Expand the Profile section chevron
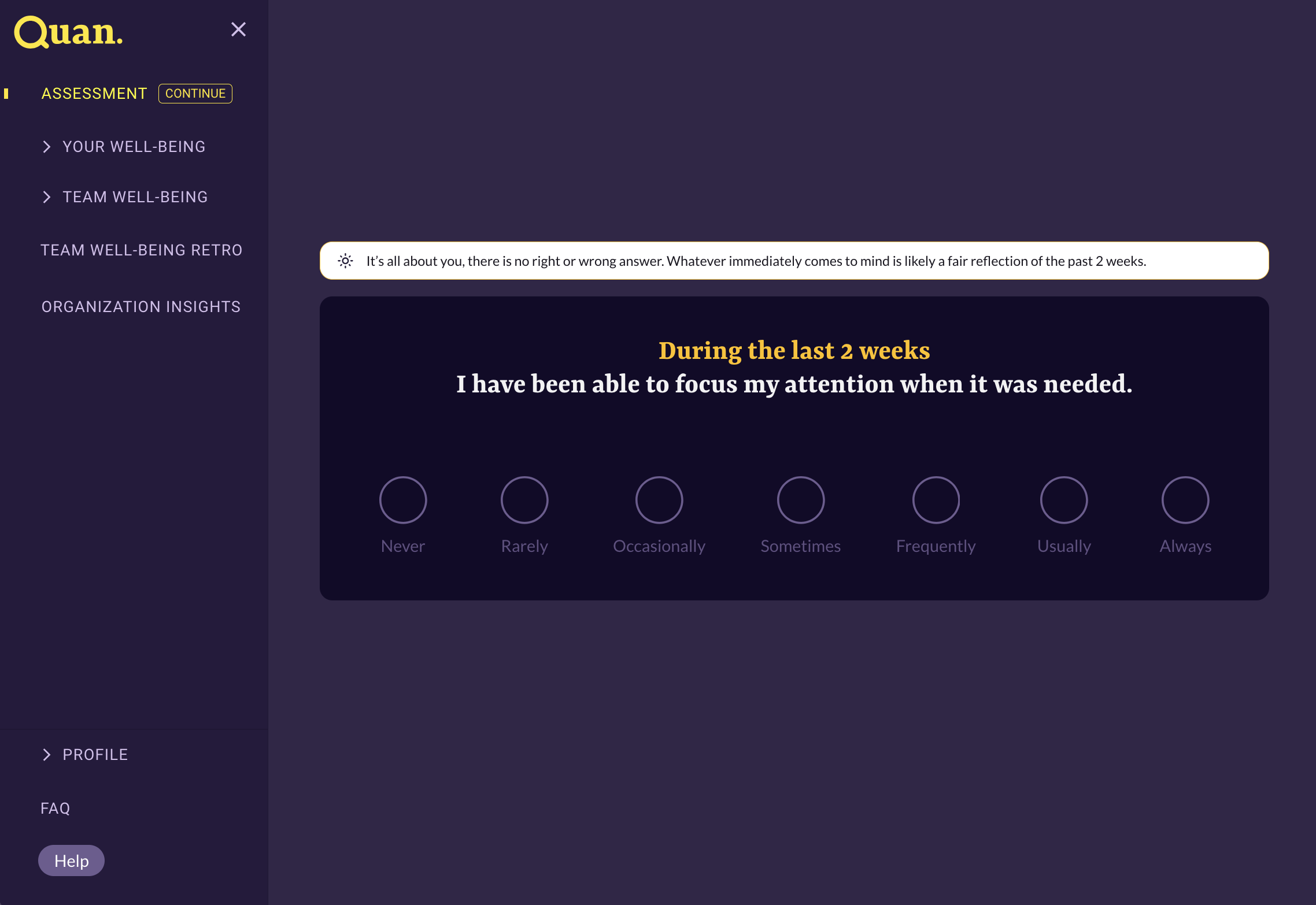Viewport: 1316px width, 905px height. [x=47, y=755]
